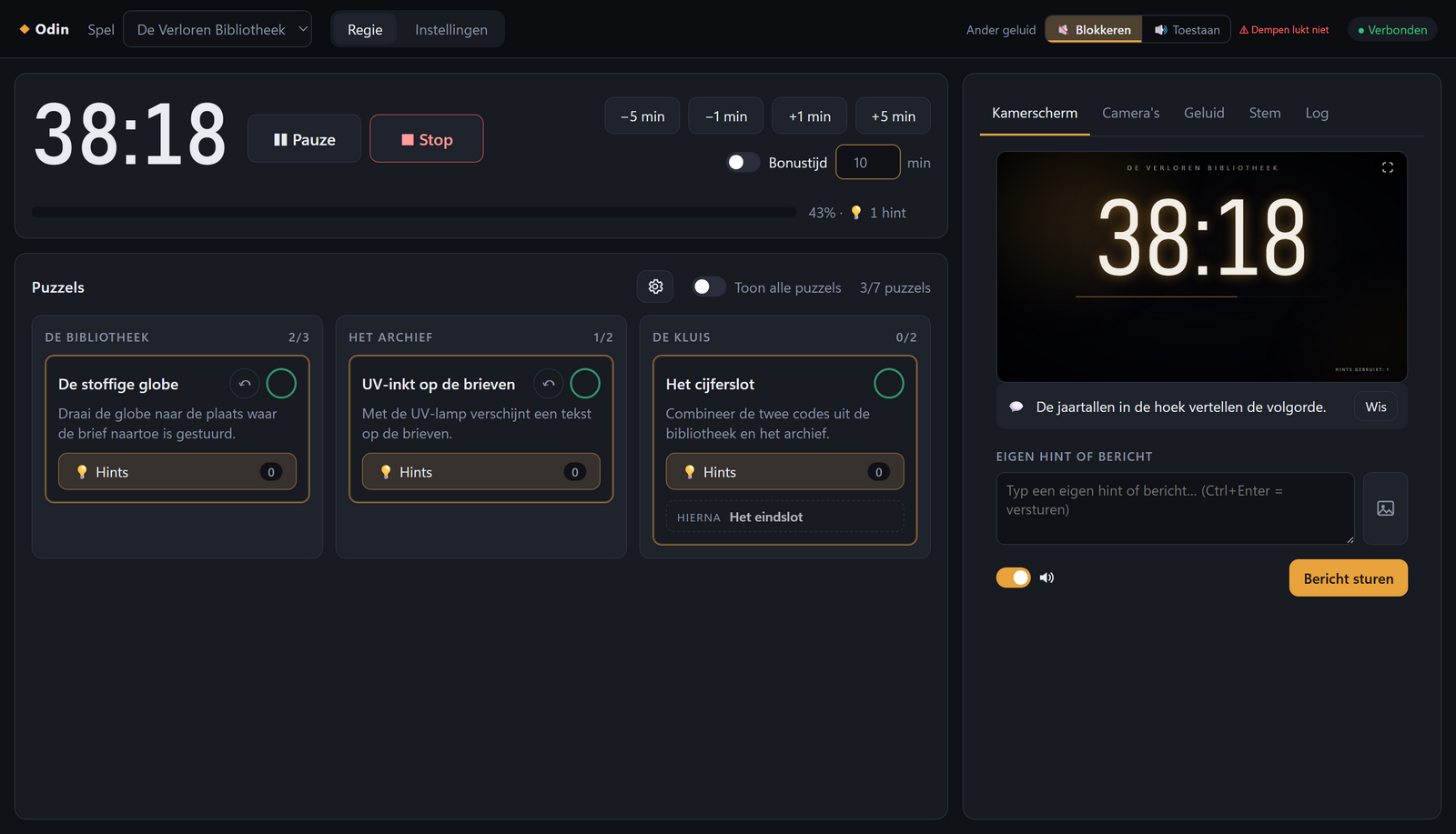Select the Regie tab

pos(365,30)
